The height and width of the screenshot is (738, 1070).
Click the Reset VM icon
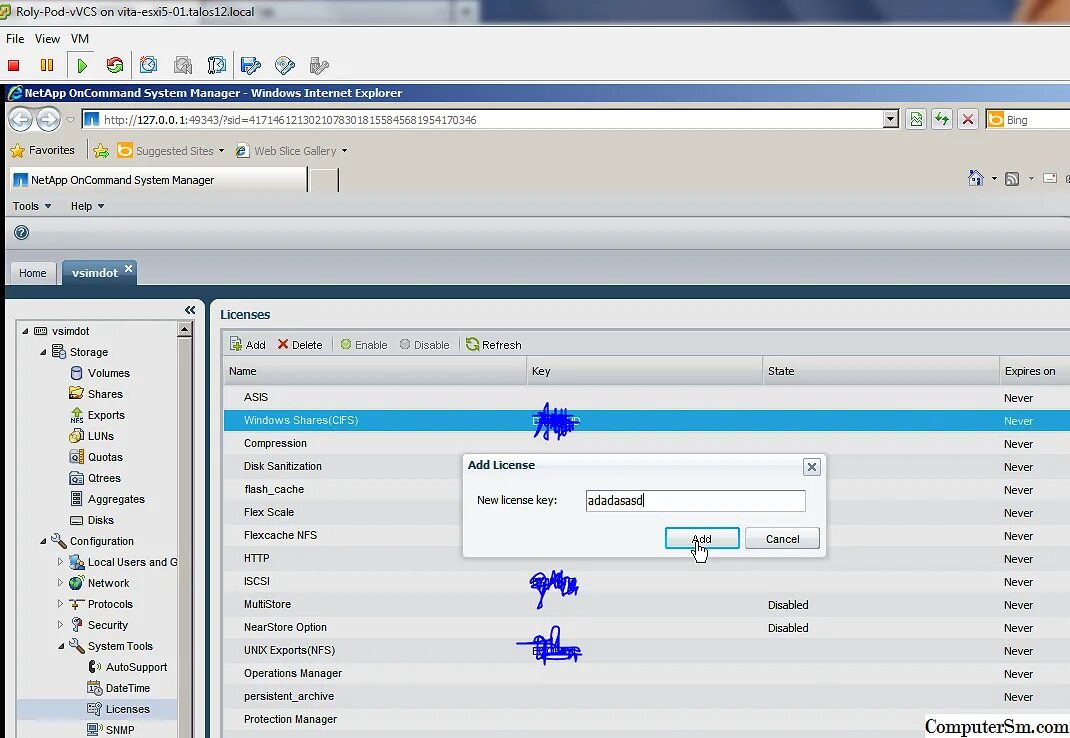click(x=115, y=66)
